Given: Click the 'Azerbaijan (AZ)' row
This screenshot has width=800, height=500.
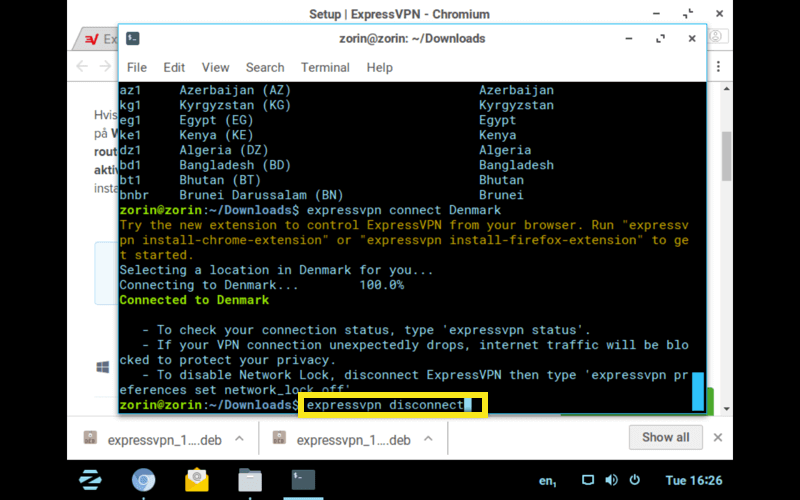Looking at the screenshot, I should 337,90.
